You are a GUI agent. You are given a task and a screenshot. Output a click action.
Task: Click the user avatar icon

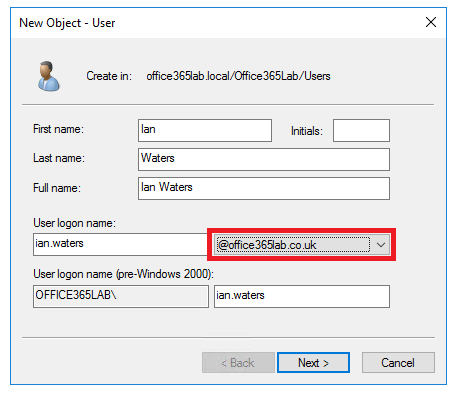coord(49,76)
